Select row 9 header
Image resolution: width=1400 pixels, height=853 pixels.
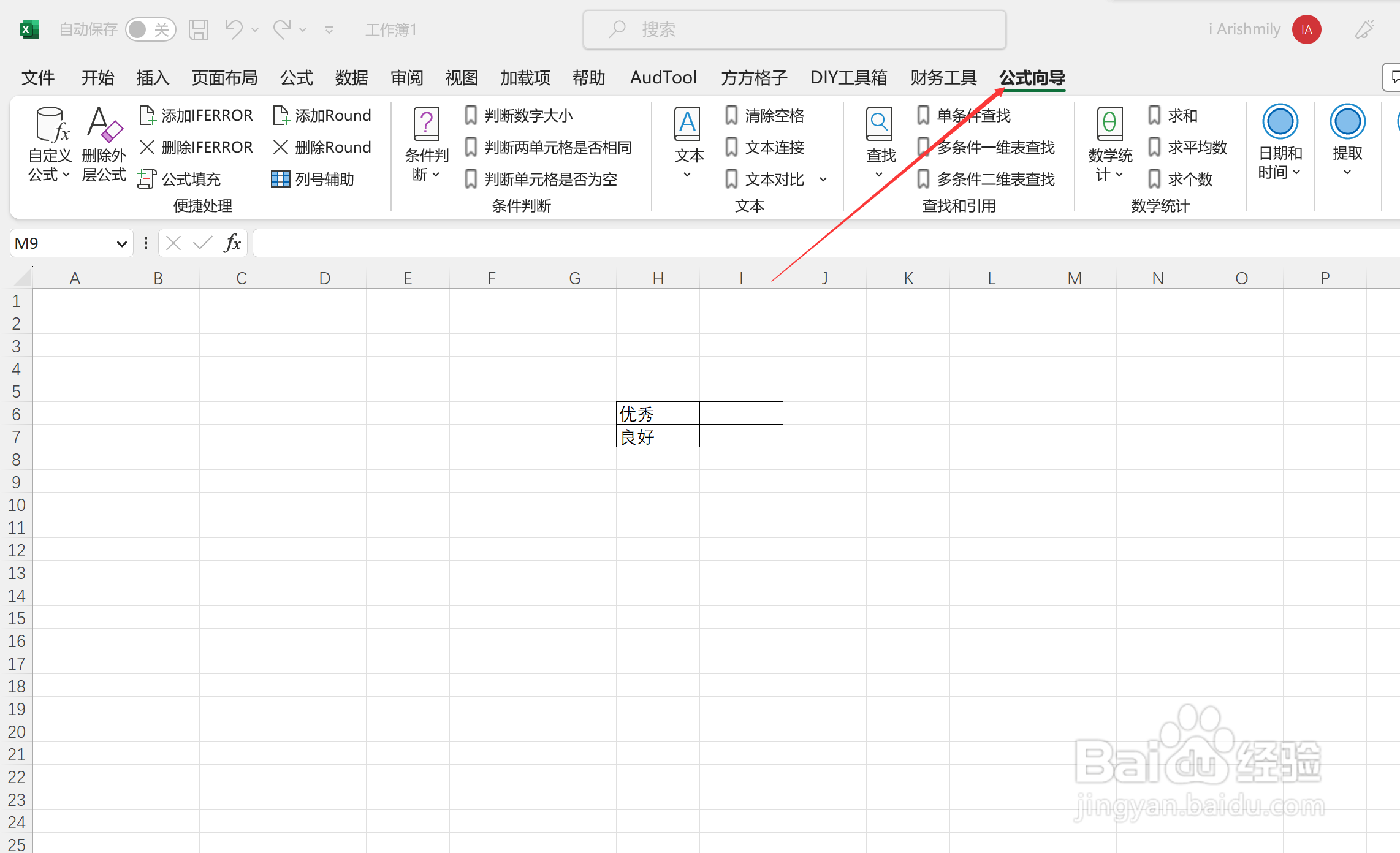point(16,482)
